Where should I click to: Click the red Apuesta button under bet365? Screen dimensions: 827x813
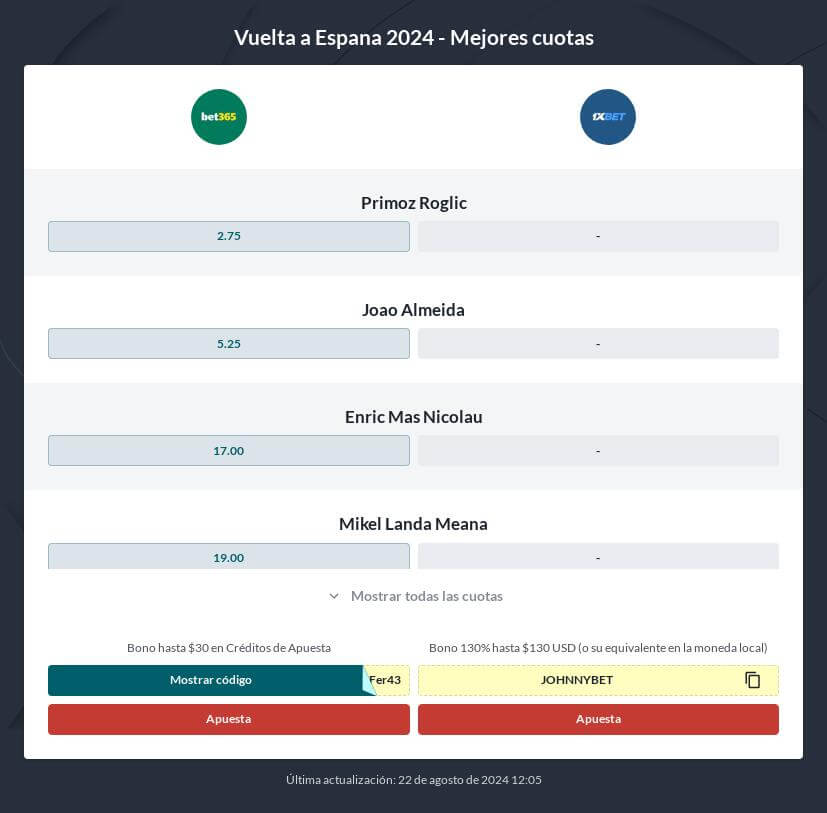pyautogui.click(x=228, y=719)
